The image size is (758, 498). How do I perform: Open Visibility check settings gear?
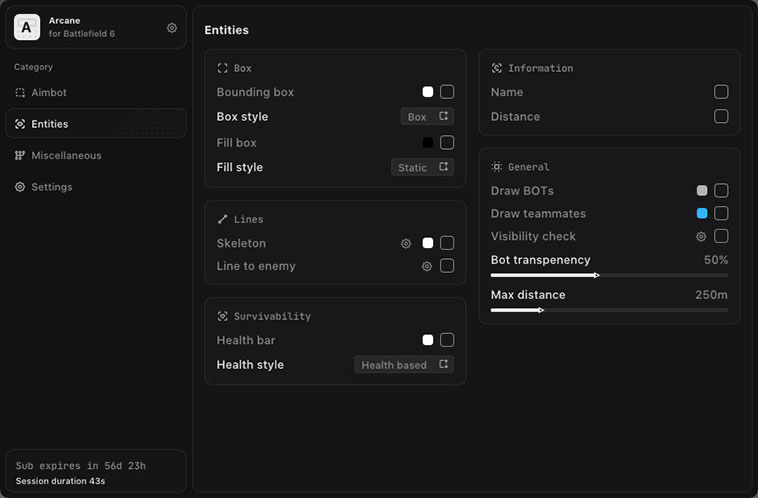point(701,237)
